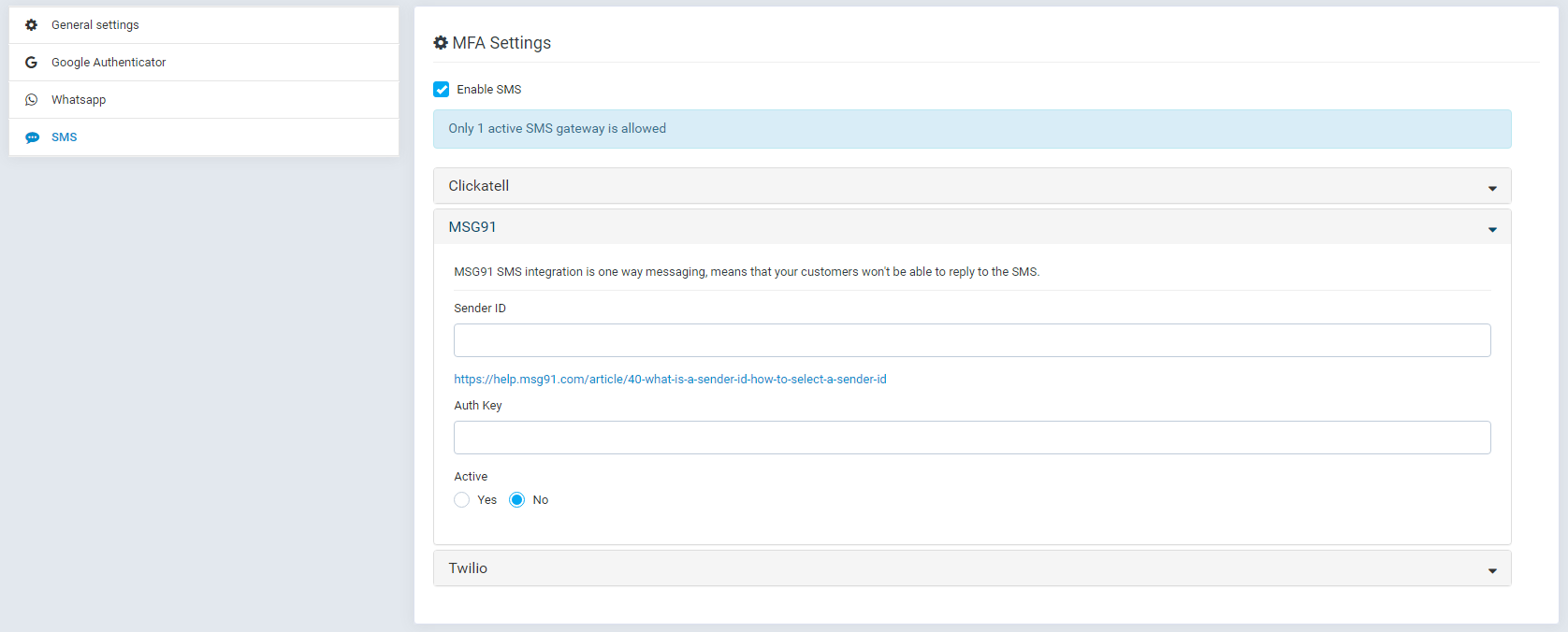1568x632 pixels.
Task: Click the Whatsapp logo icon
Action: [31, 100]
